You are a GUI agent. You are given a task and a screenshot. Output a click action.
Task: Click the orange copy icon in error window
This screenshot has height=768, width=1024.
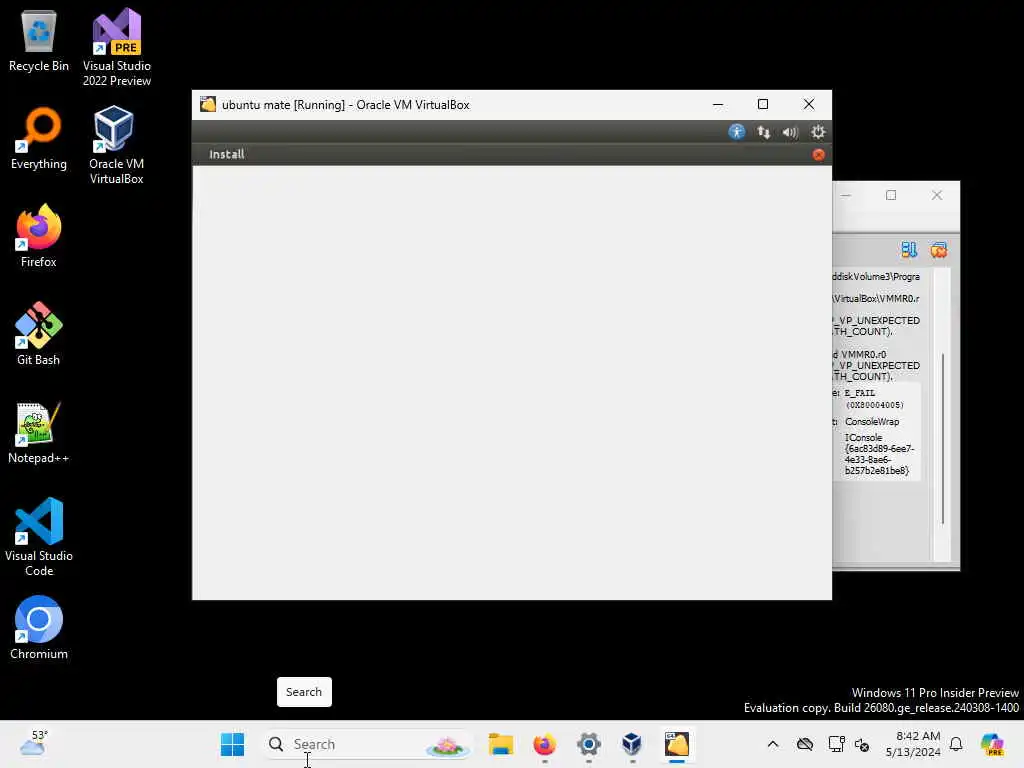(x=938, y=249)
